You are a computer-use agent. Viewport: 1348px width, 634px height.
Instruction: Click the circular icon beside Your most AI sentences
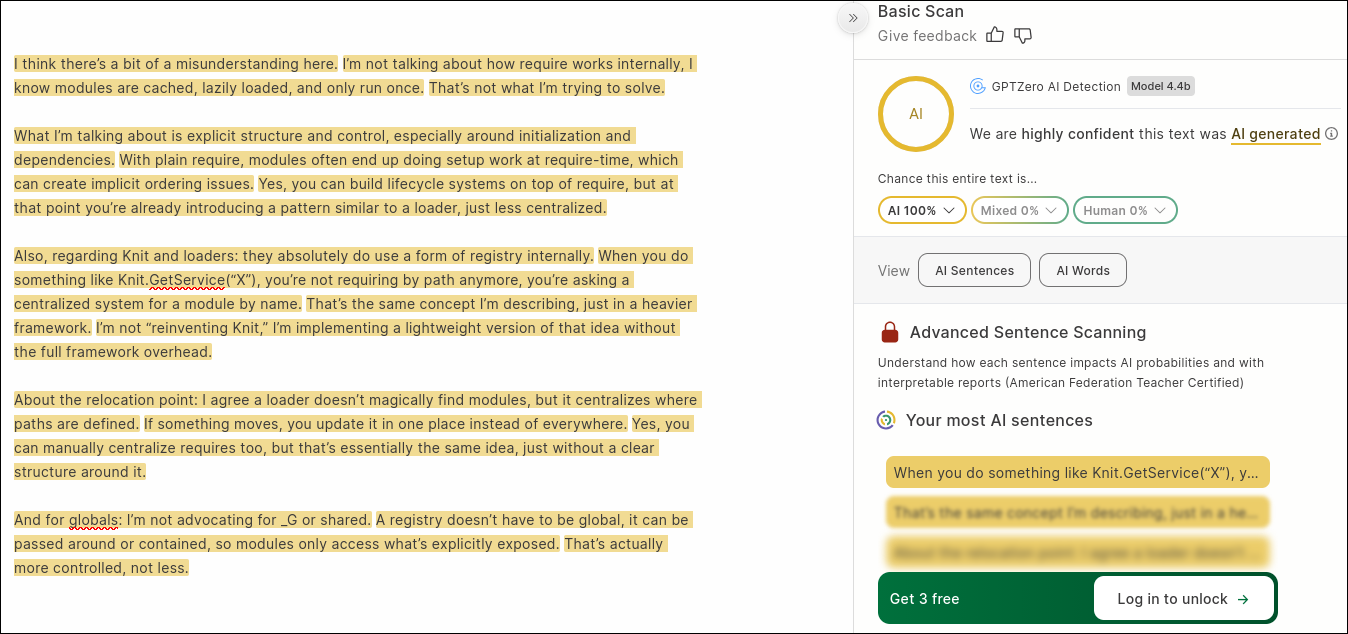click(886, 420)
